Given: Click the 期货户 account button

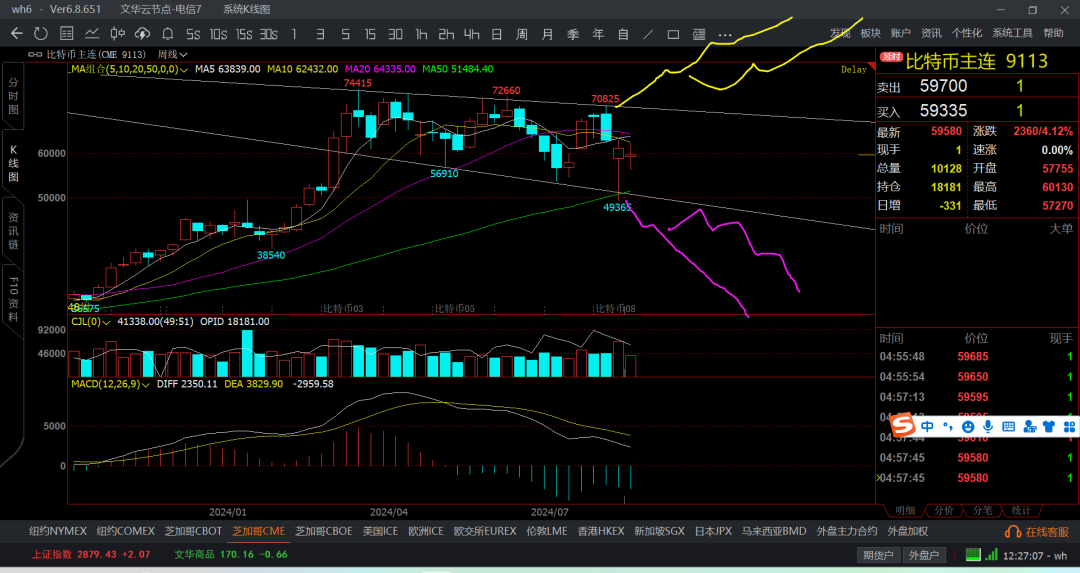Looking at the screenshot, I should [x=878, y=555].
